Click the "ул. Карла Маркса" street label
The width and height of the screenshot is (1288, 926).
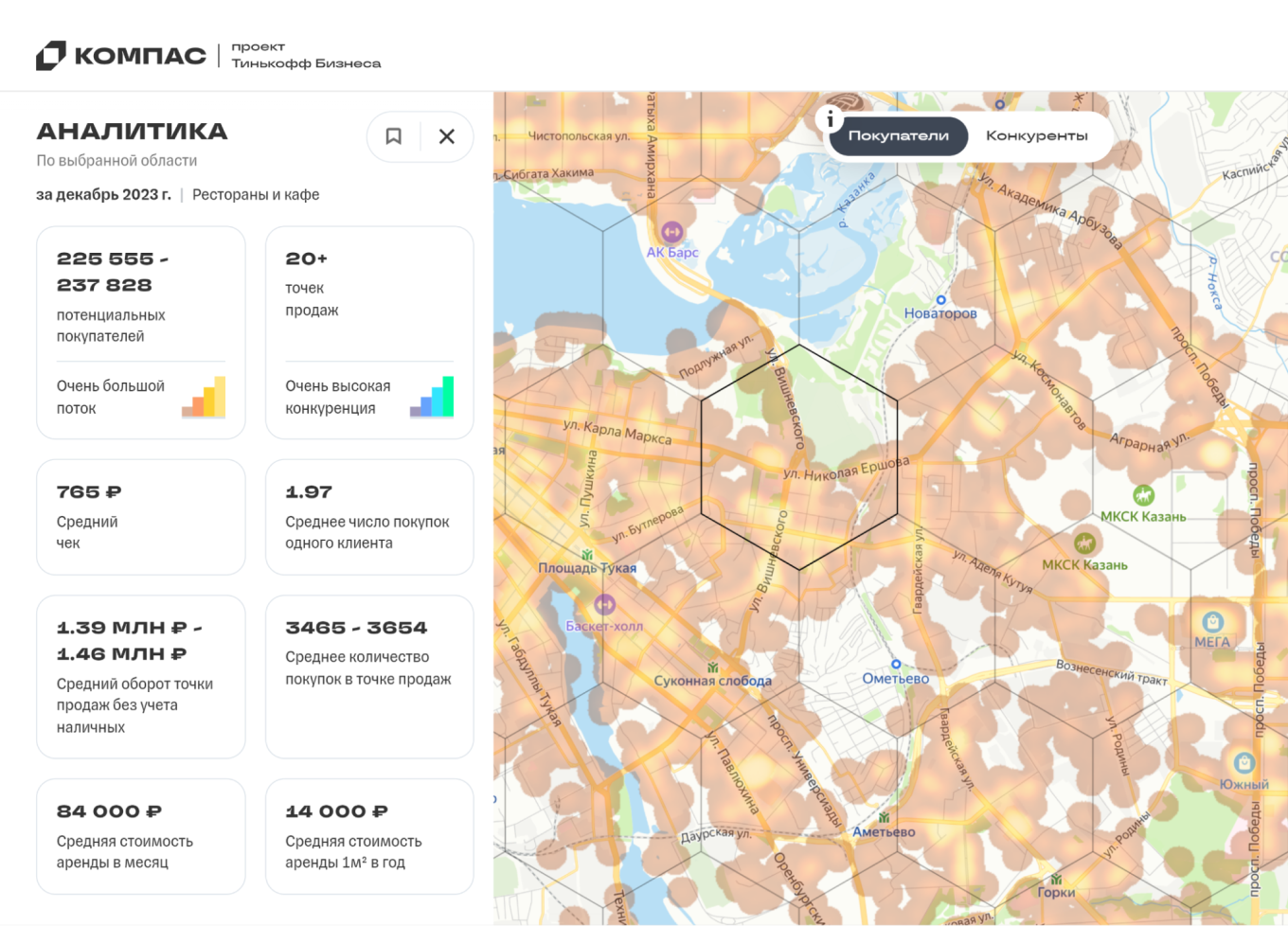[617, 433]
